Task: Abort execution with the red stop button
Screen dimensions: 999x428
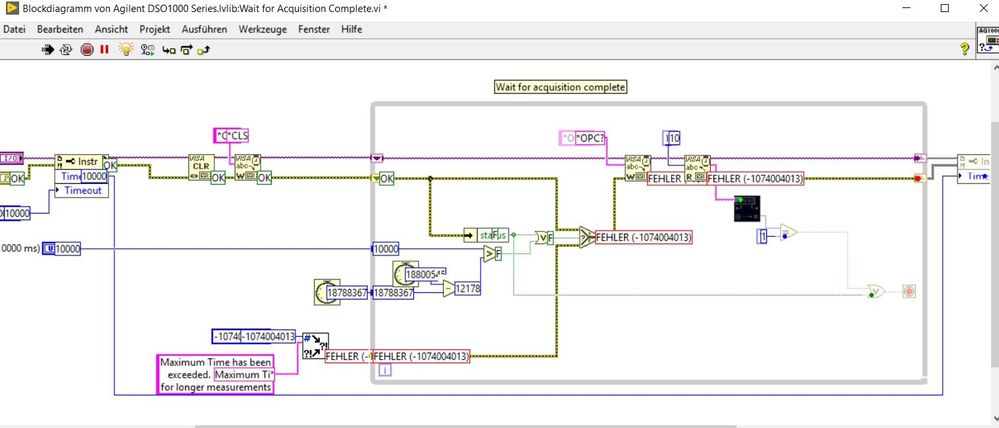Action: [87, 49]
